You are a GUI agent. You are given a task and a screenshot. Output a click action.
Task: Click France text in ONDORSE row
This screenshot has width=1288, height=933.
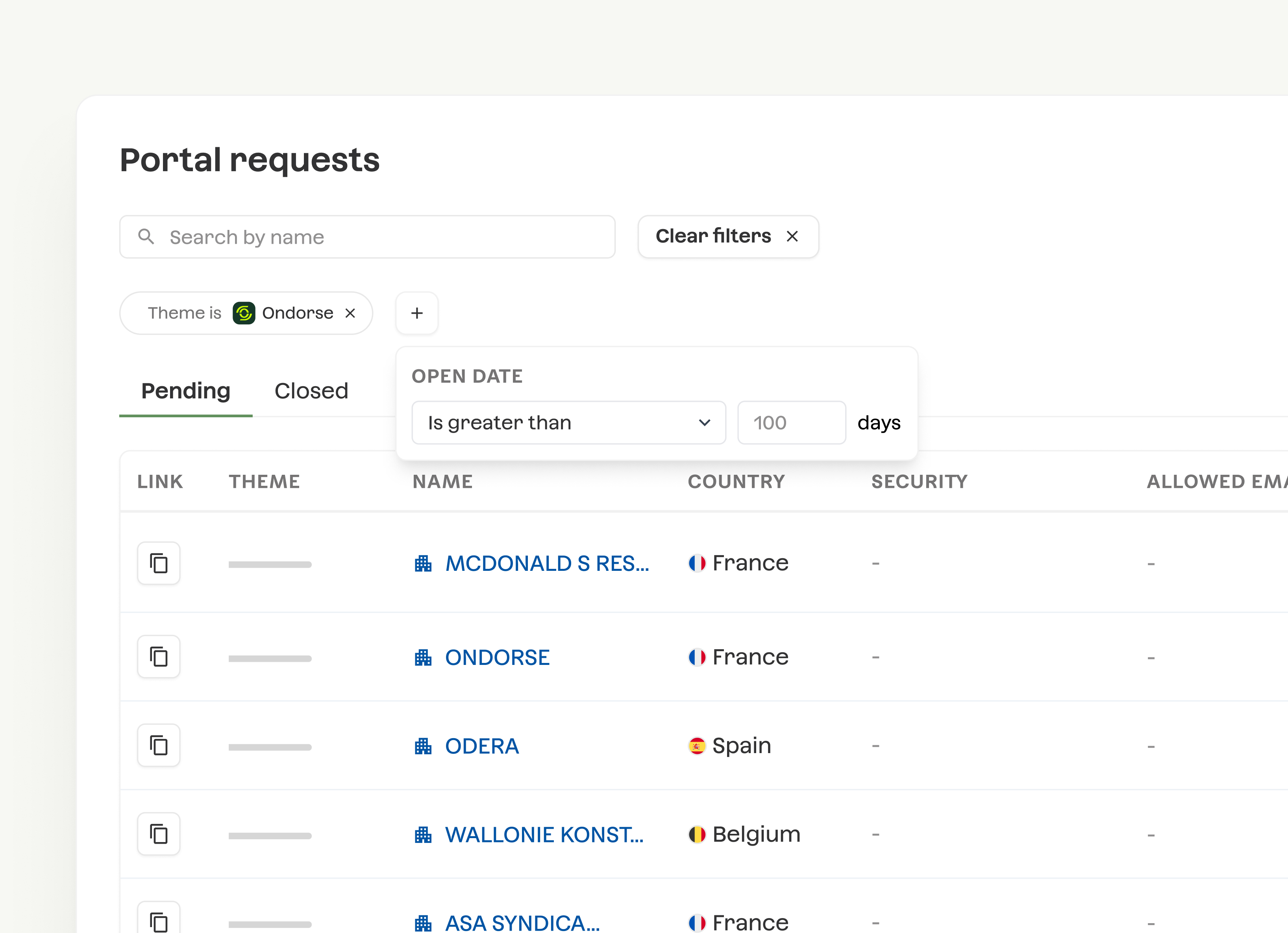click(x=750, y=657)
